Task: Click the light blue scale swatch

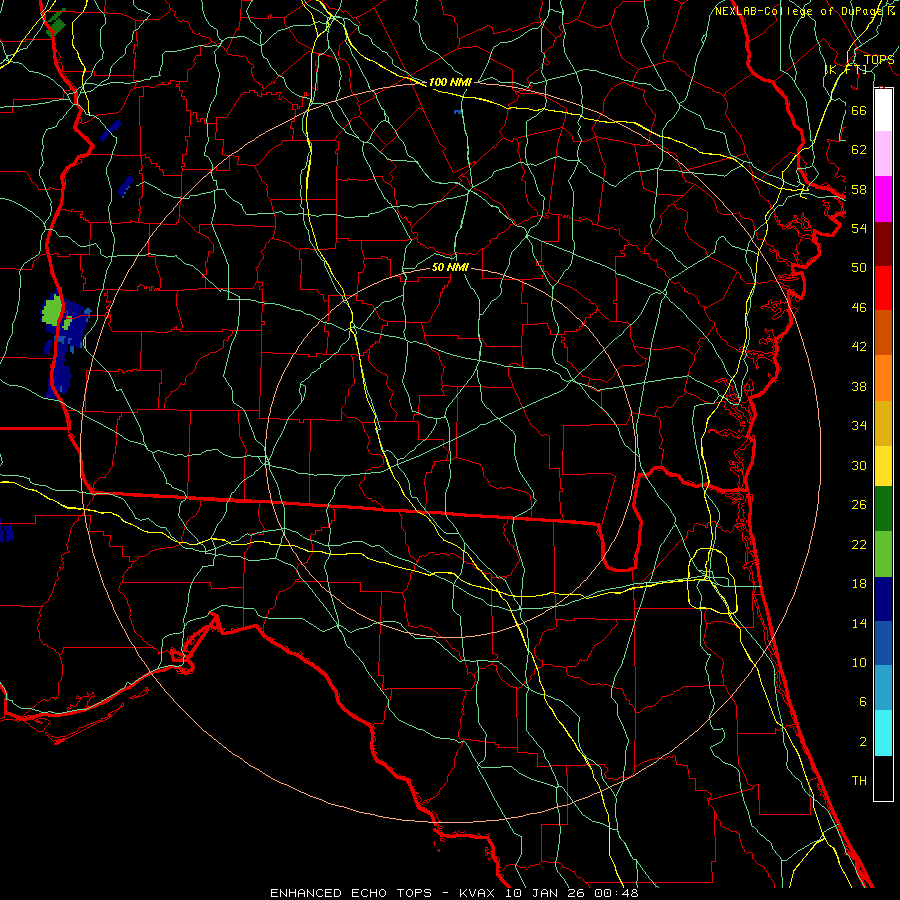Action: click(x=883, y=688)
